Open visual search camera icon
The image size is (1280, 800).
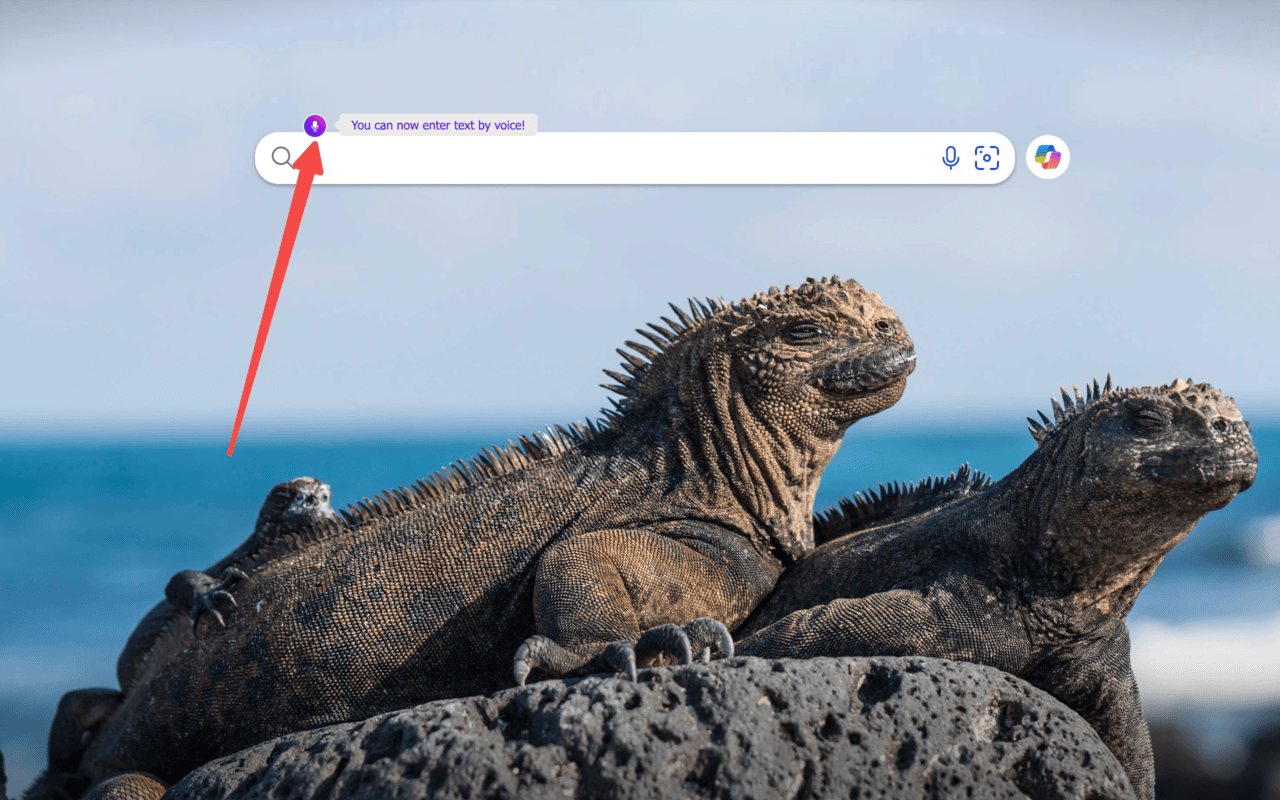coord(987,157)
